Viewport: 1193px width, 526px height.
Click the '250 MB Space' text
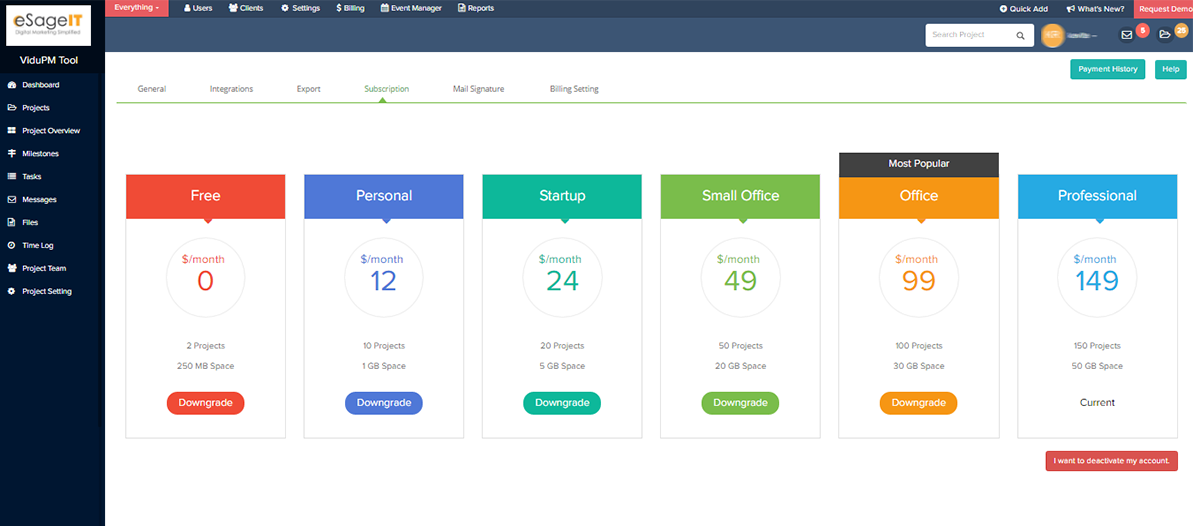(x=205, y=366)
